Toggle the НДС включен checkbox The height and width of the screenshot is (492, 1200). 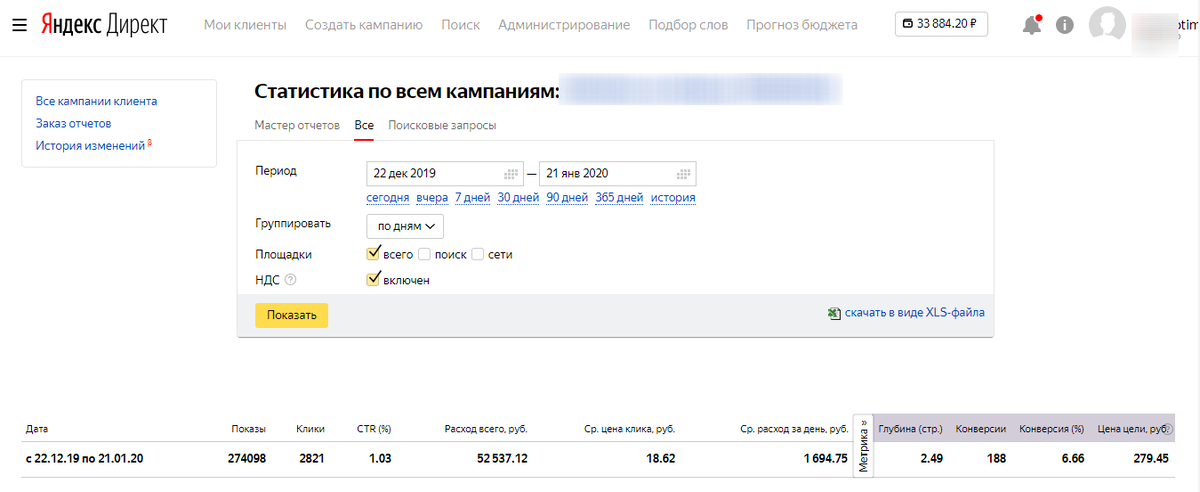(x=374, y=280)
